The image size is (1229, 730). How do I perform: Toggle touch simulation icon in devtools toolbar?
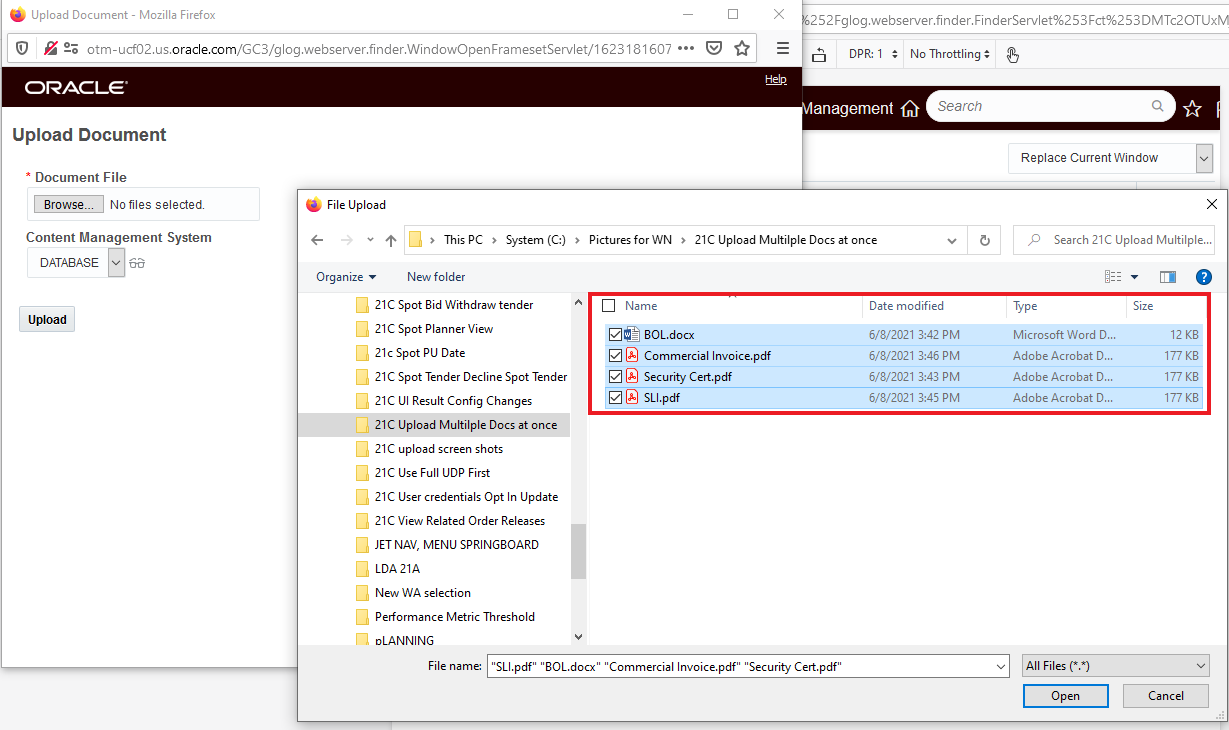pyautogui.click(x=1012, y=54)
